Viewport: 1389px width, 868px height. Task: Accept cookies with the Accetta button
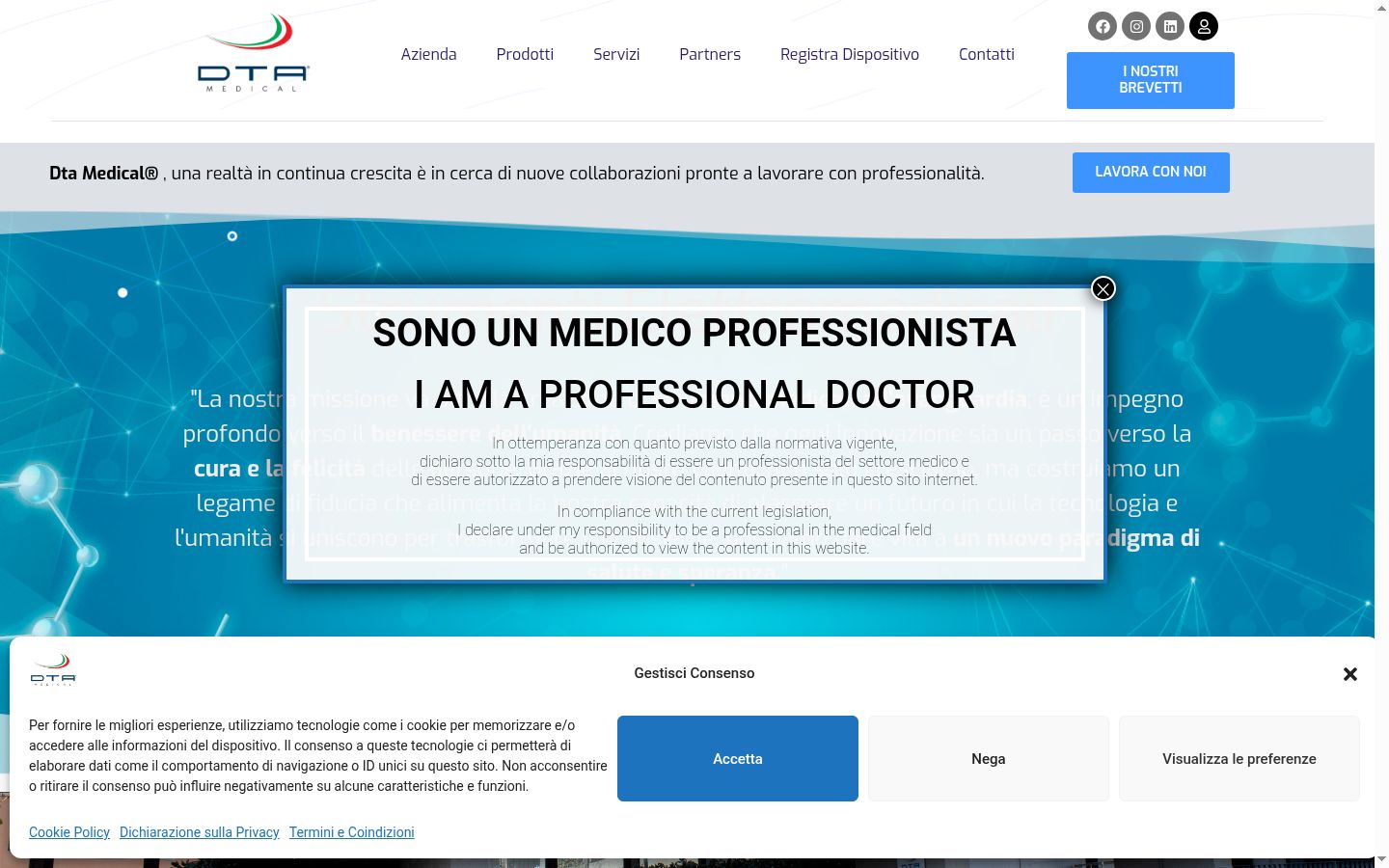tap(738, 759)
